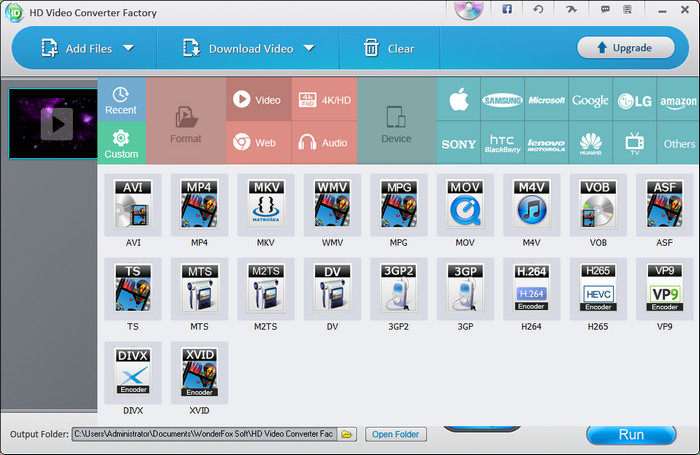Edit the Output Folder path field
Viewport: 700px width, 455px height.
pos(205,434)
